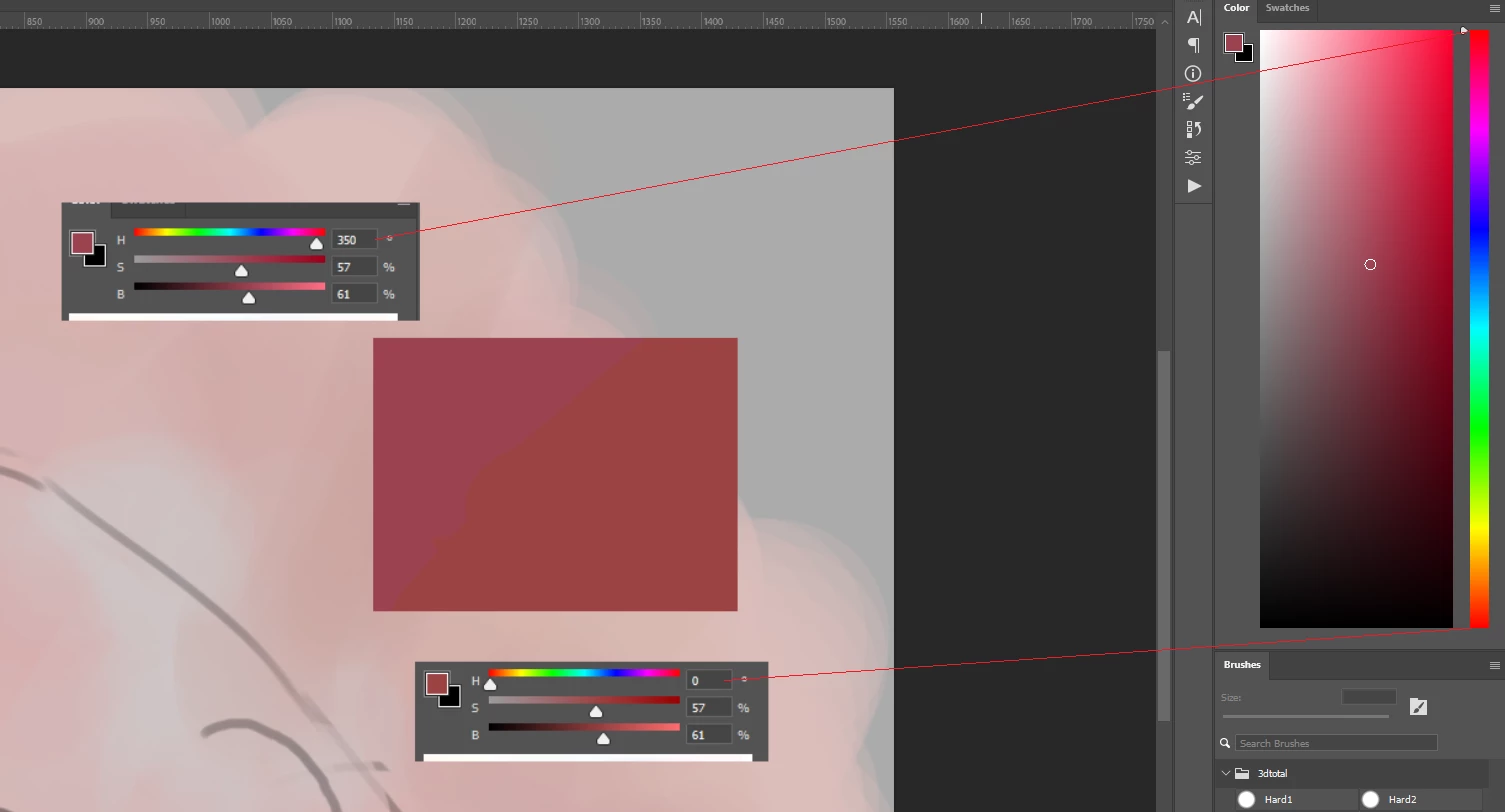Open the Paragraph panel icon
The width and height of the screenshot is (1505, 812).
(1193, 45)
